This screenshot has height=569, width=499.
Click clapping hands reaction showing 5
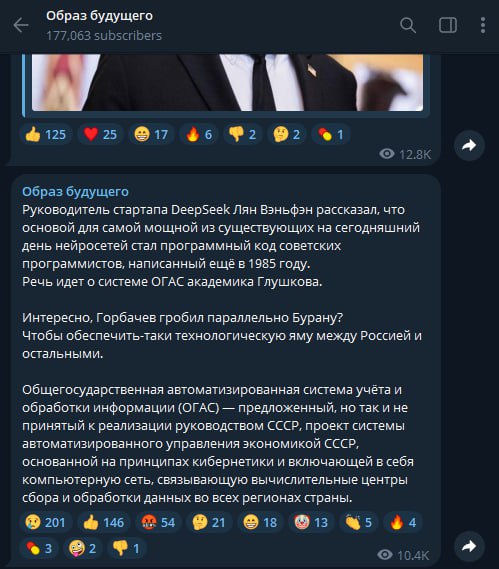click(359, 523)
